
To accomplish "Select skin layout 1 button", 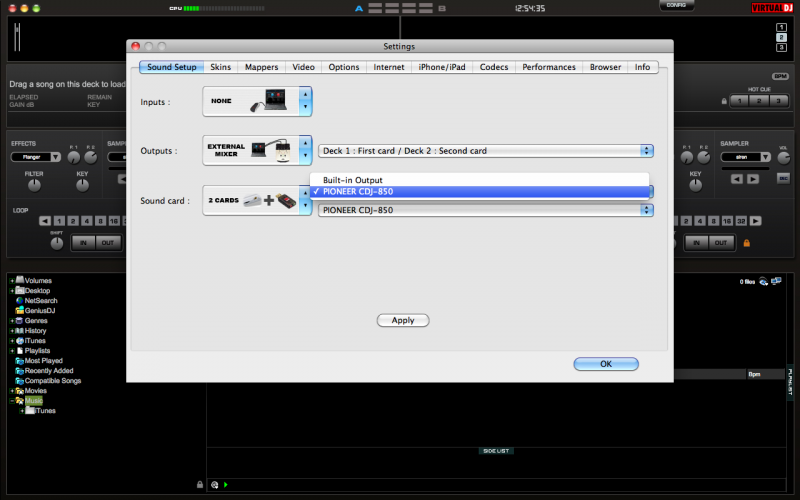I will 781,28.
